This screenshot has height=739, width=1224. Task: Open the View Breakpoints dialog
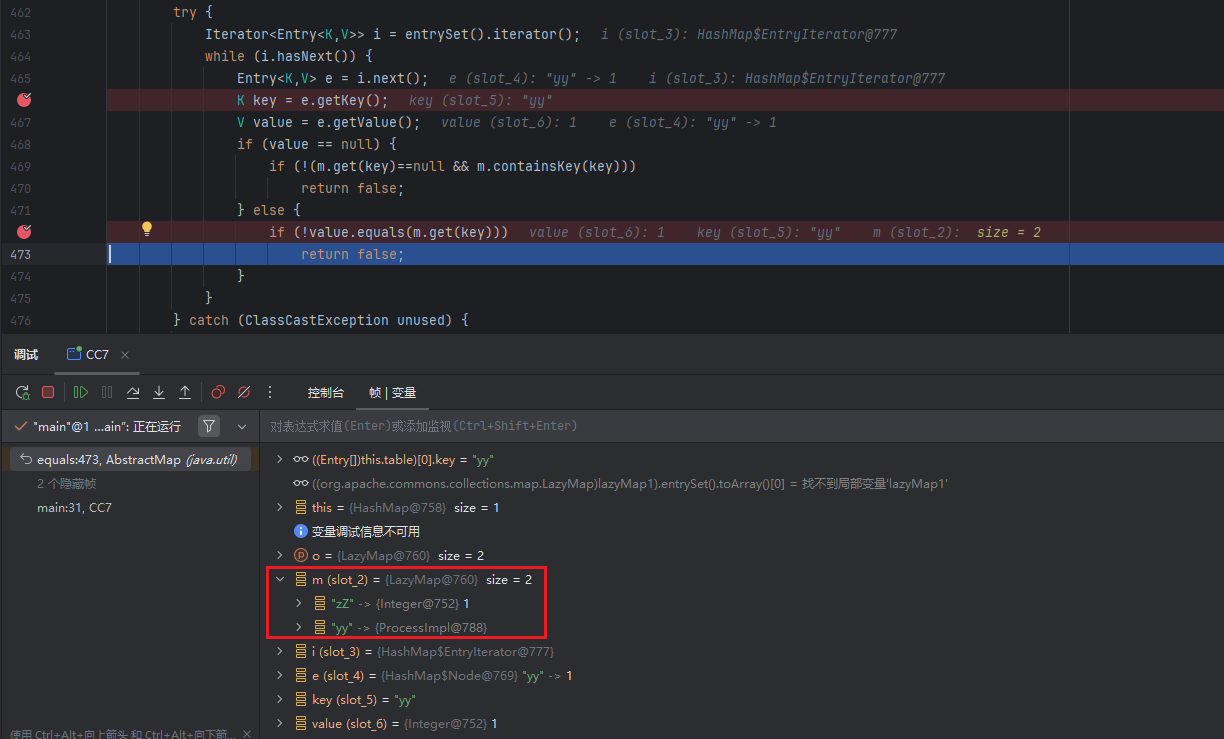(x=218, y=392)
